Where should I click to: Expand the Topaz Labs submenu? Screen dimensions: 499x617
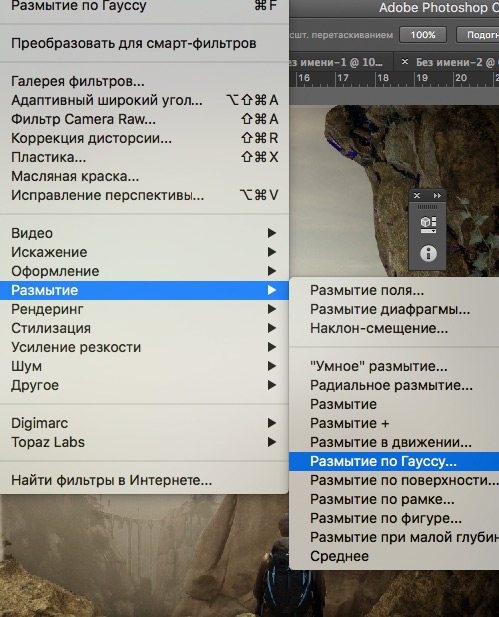(144, 442)
